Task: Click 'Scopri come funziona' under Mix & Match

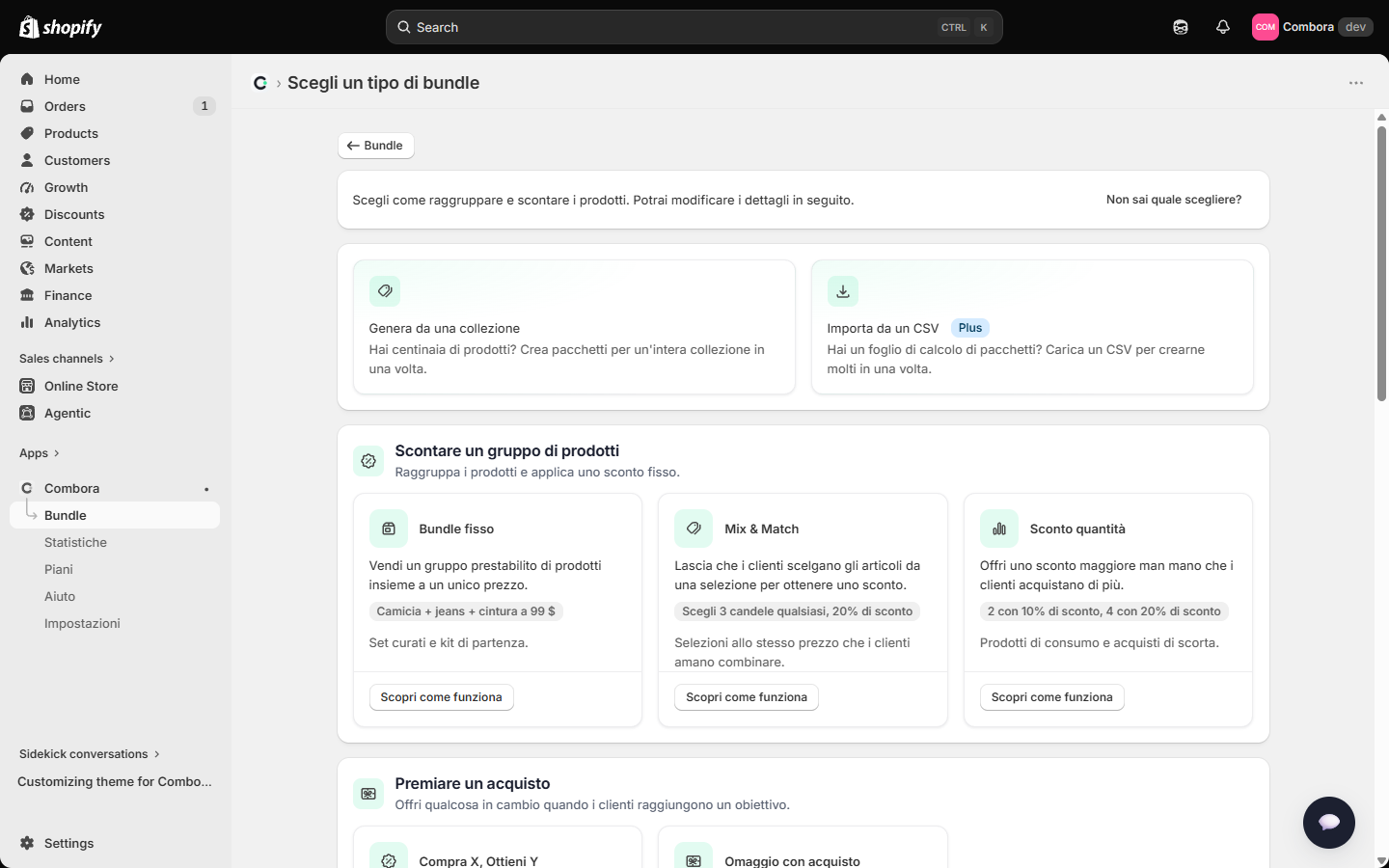Action: click(747, 697)
